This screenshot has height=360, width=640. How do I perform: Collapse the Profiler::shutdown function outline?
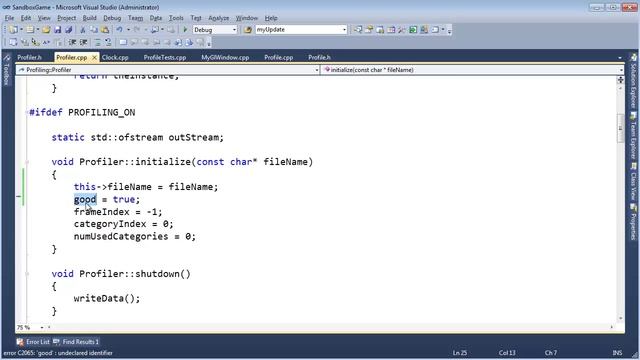click(27, 274)
